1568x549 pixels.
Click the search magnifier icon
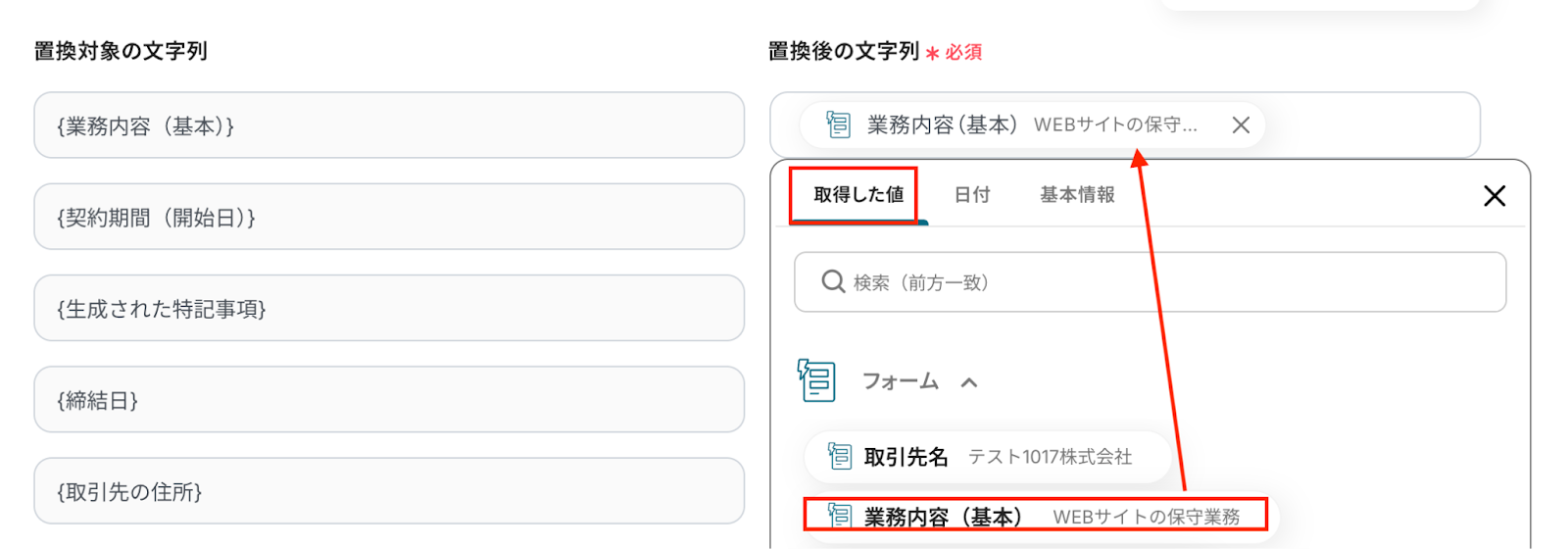(x=833, y=282)
